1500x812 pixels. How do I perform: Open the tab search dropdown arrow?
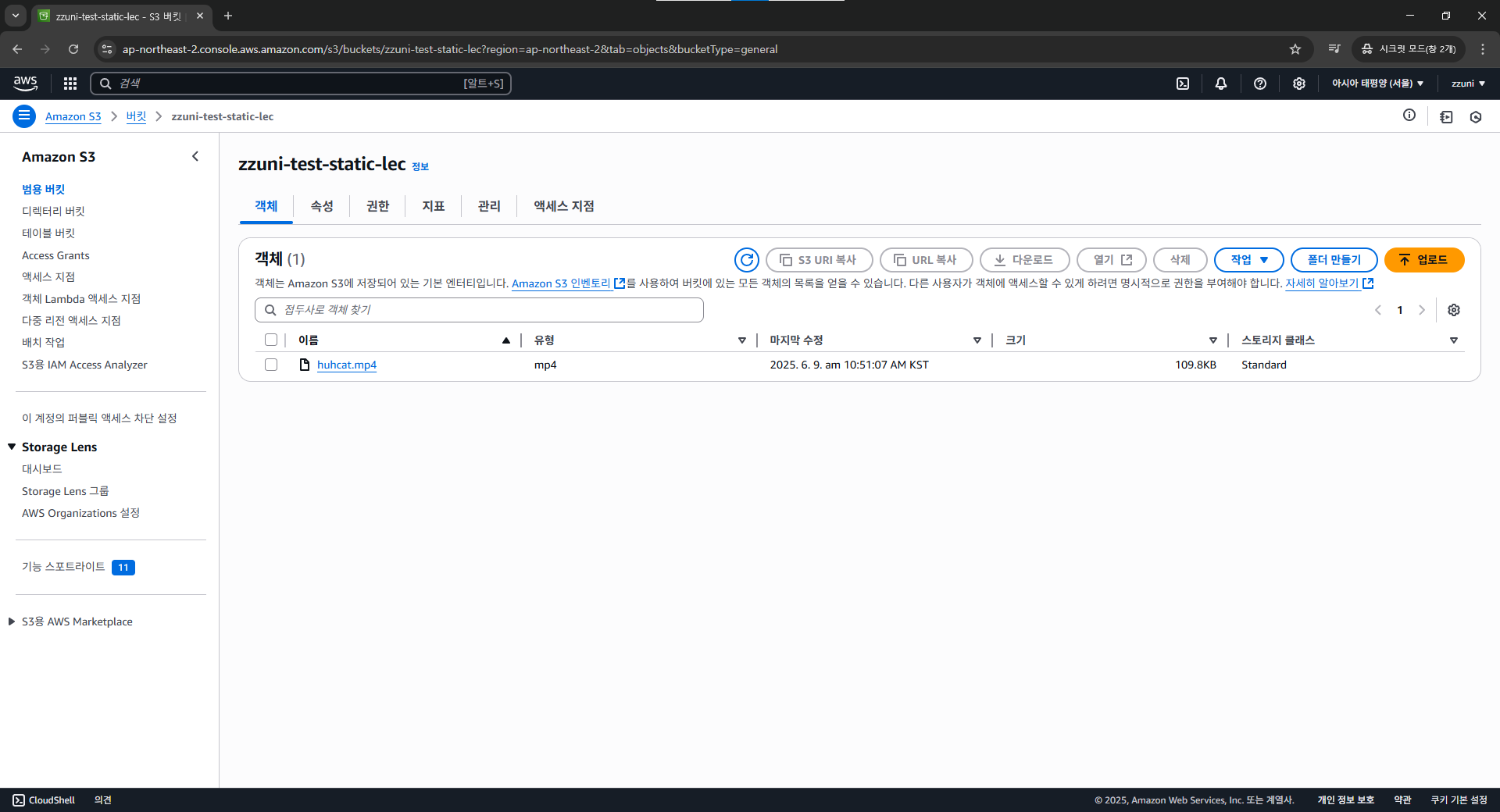[x=16, y=16]
